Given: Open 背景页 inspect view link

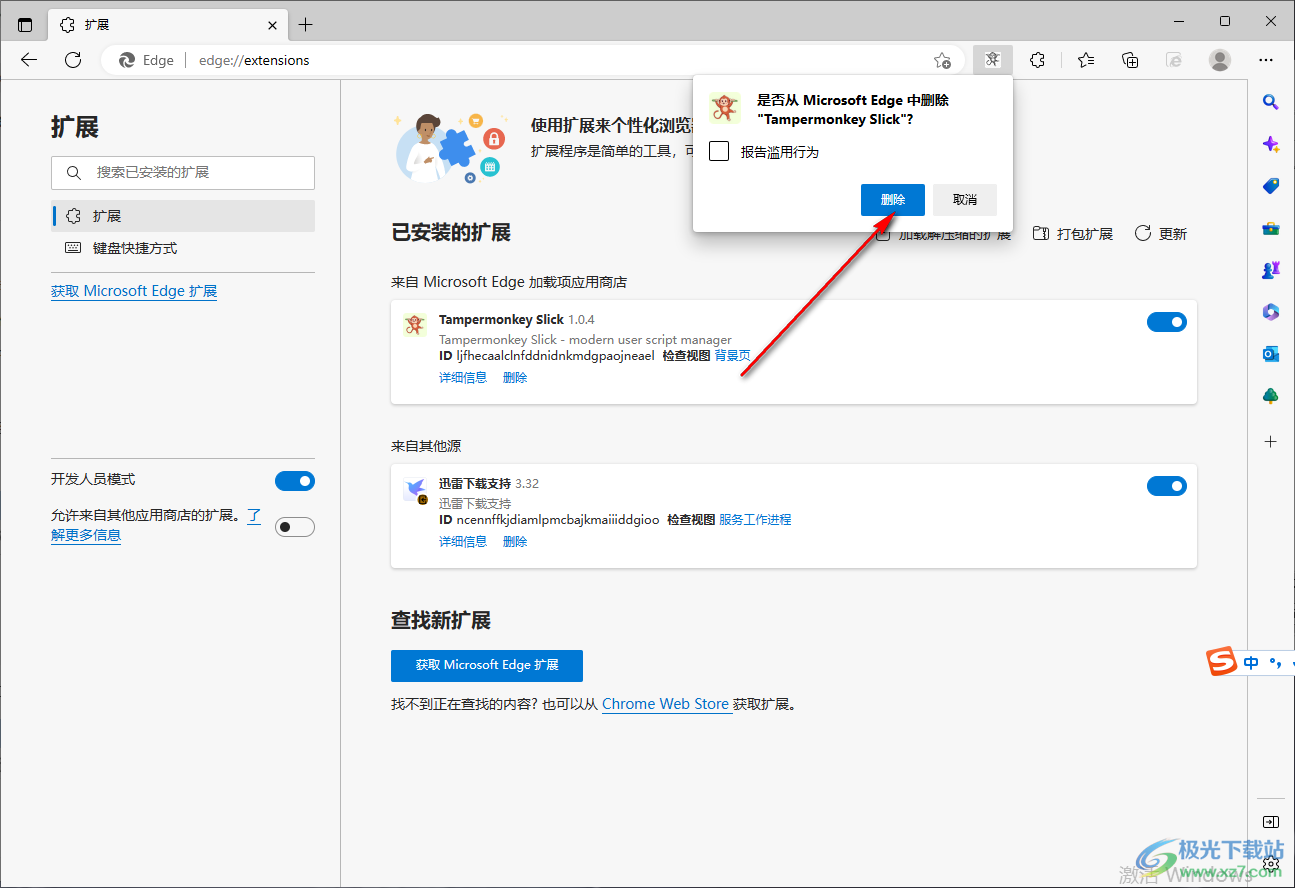Looking at the screenshot, I should coord(733,356).
